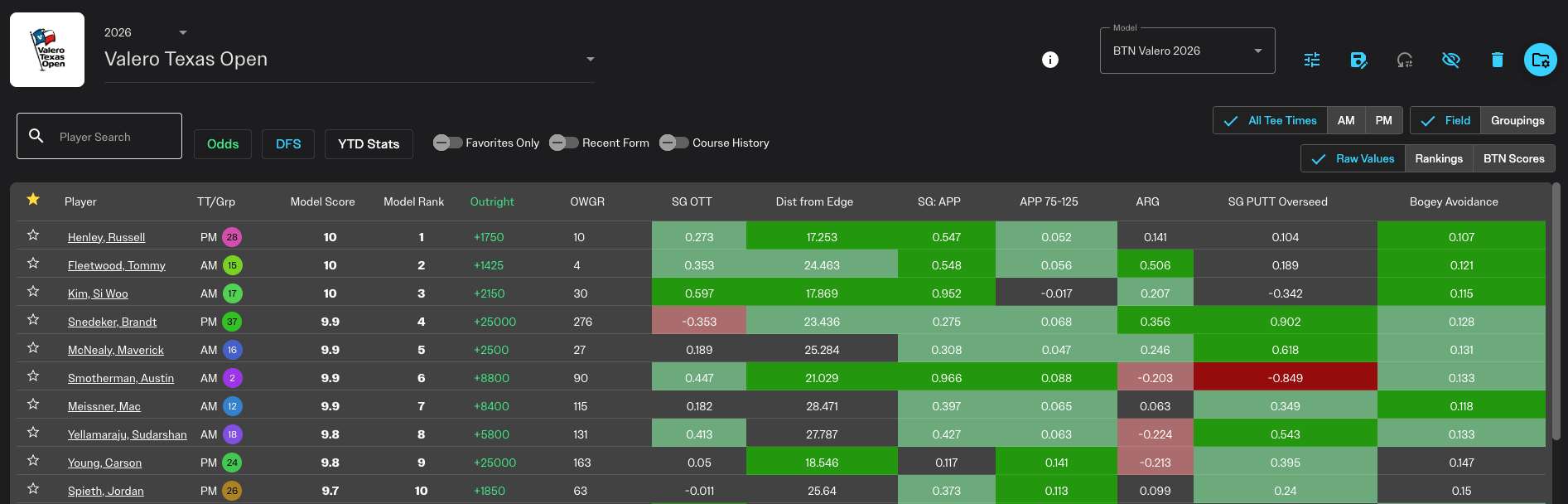Click the gold favorites star header
Image resolution: width=1568 pixels, height=504 pixels.
pos(33,199)
